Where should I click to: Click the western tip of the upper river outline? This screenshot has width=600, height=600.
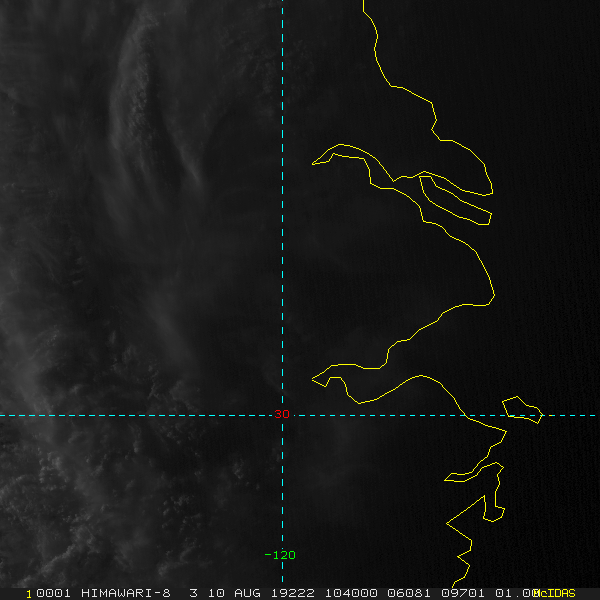point(313,164)
